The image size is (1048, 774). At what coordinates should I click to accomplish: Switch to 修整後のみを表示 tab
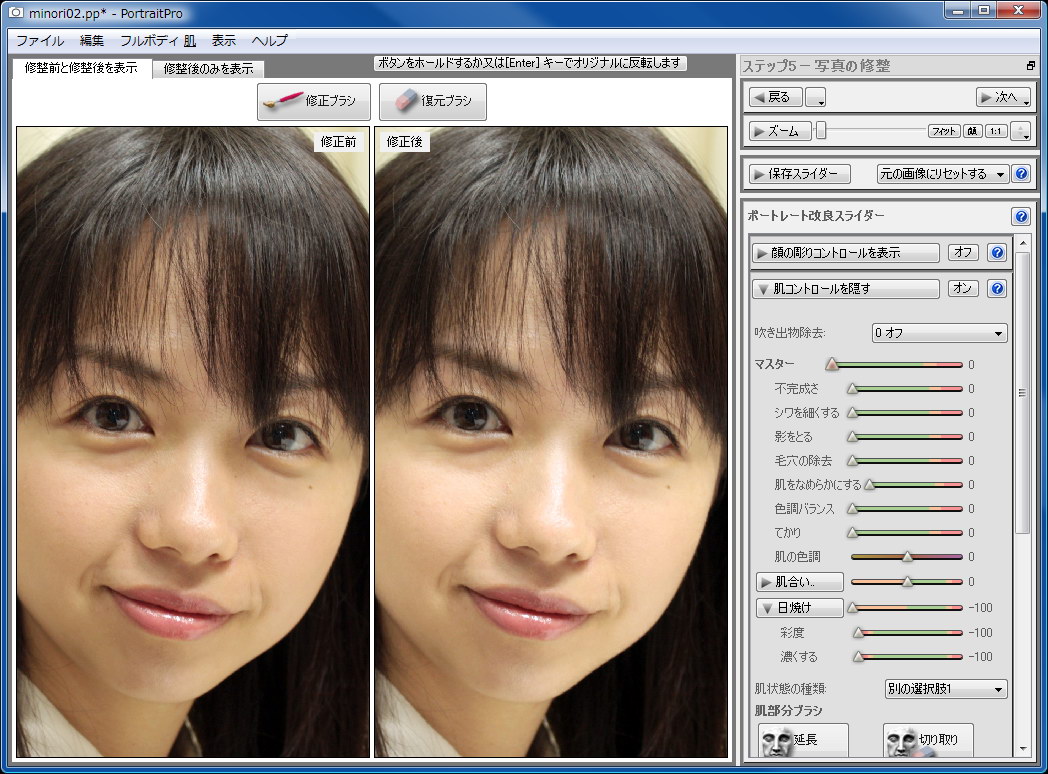[x=208, y=68]
